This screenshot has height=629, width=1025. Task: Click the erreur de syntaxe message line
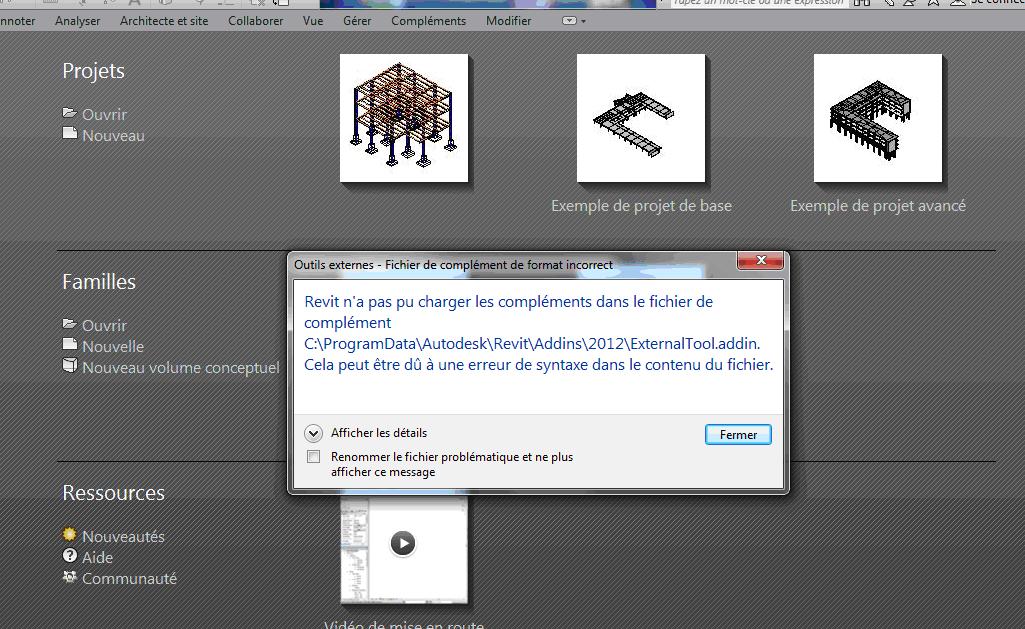[x=539, y=365]
